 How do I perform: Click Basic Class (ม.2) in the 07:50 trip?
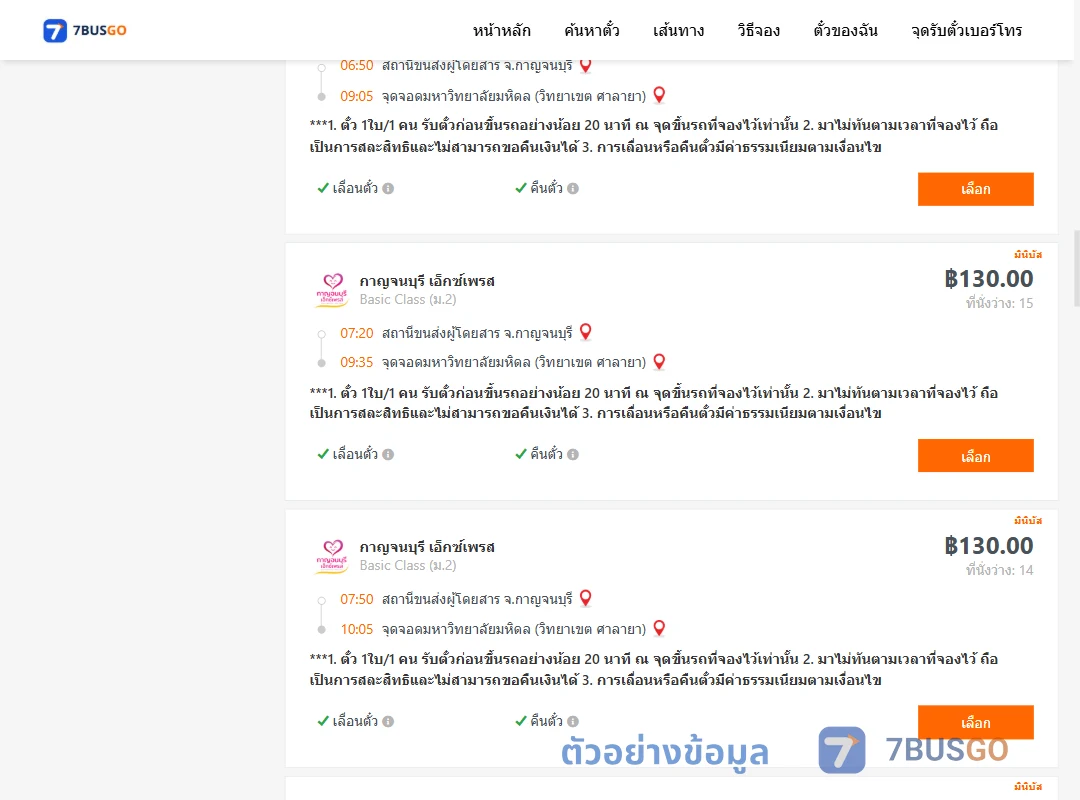click(408, 565)
